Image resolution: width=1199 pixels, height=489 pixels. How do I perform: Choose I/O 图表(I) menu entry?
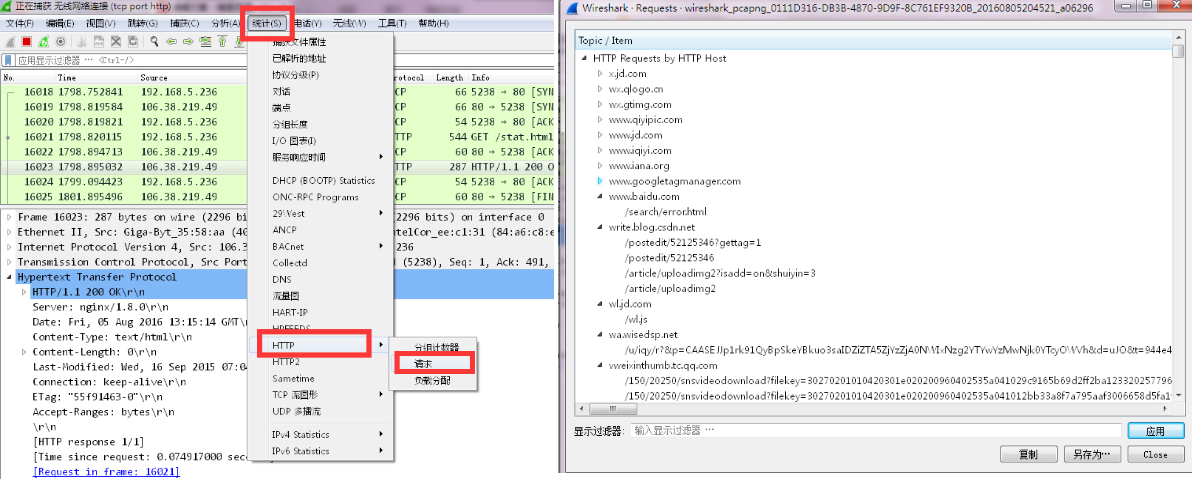[x=294, y=141]
